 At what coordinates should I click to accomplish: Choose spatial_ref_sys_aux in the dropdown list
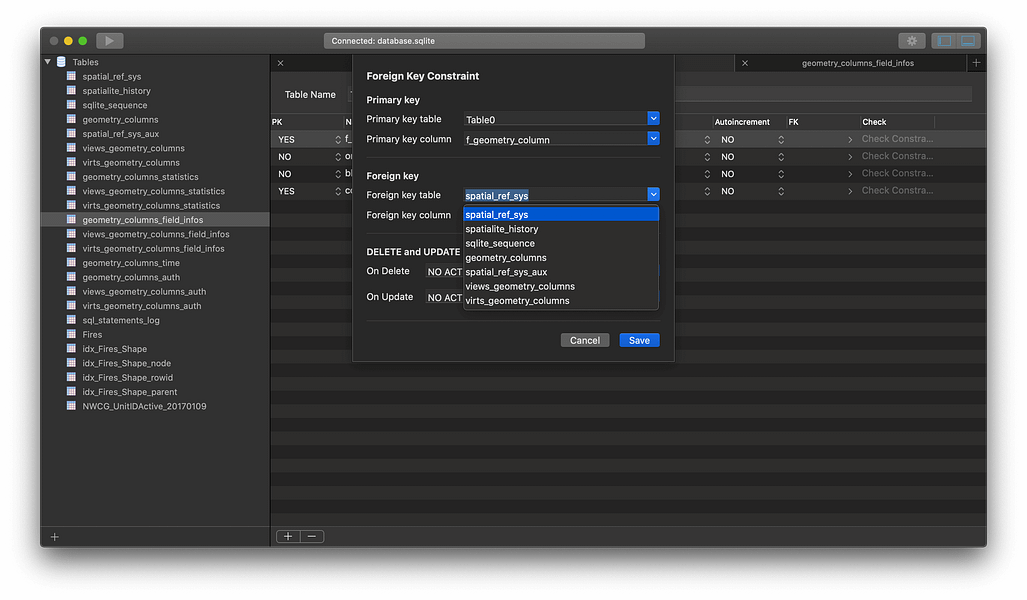point(561,272)
